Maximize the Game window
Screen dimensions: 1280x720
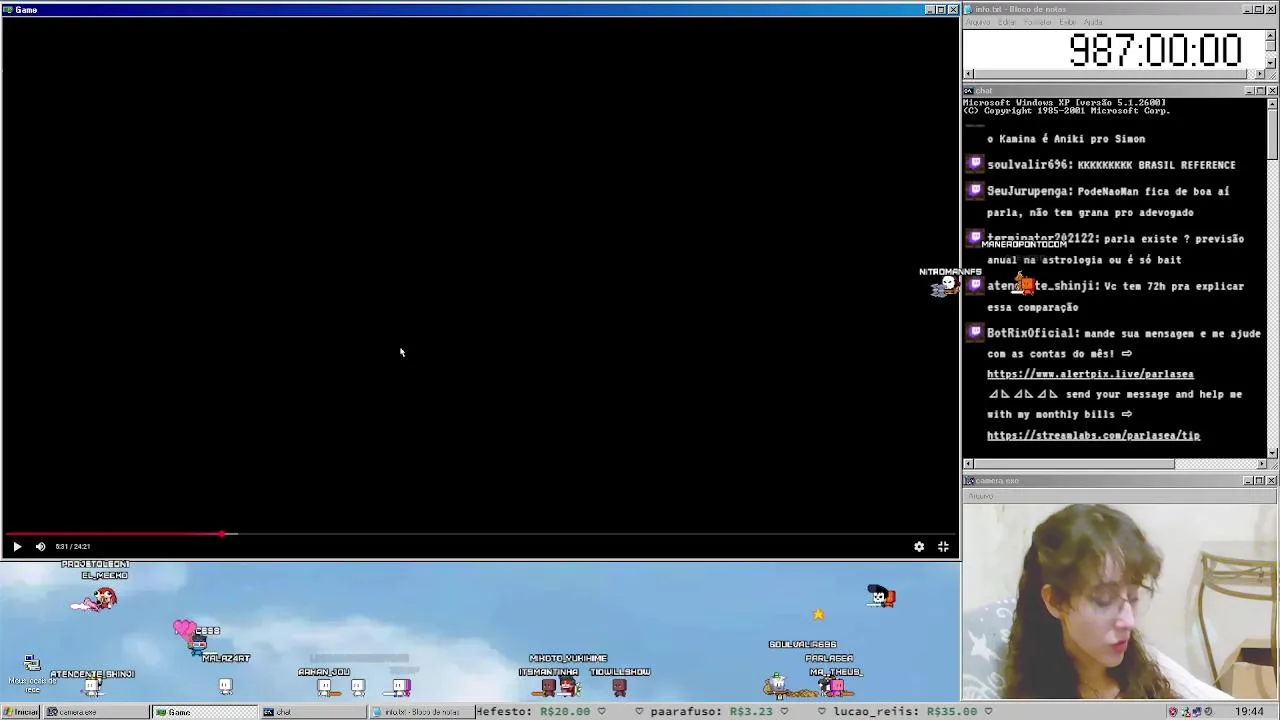point(941,10)
